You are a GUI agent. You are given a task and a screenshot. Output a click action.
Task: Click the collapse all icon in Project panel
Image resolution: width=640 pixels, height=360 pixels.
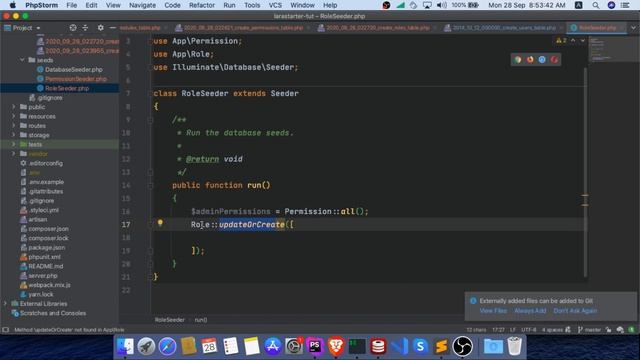[85, 28]
